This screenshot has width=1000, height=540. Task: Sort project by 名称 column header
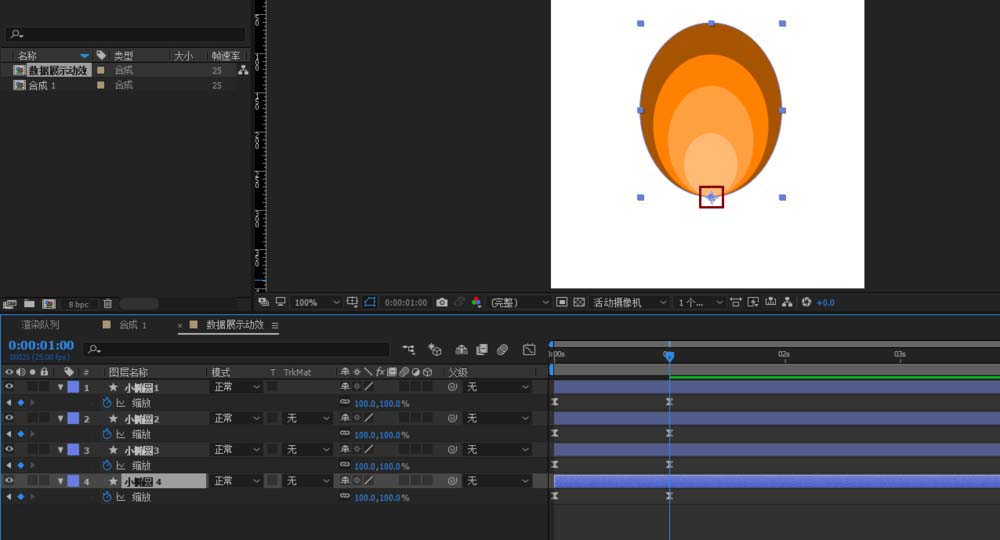click(x=27, y=55)
